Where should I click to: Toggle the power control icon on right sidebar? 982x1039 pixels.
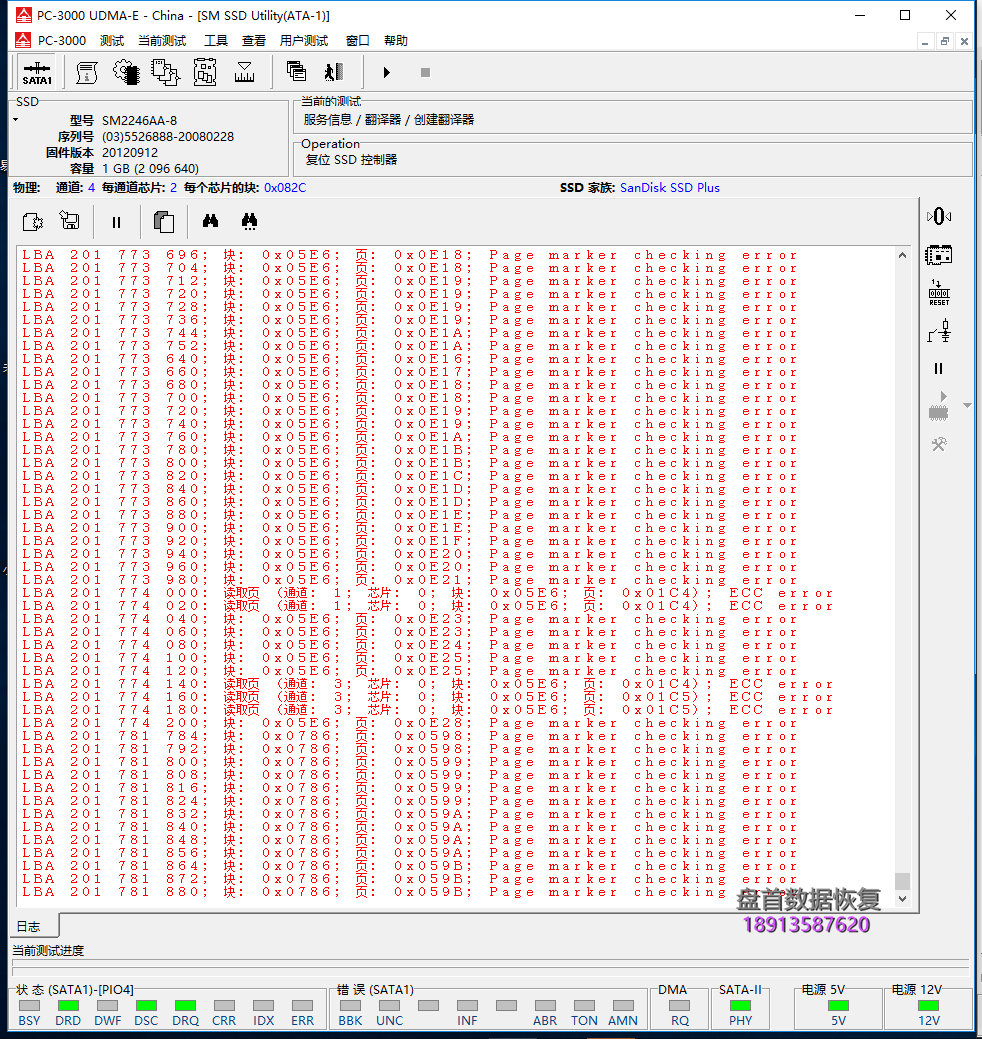[939, 215]
